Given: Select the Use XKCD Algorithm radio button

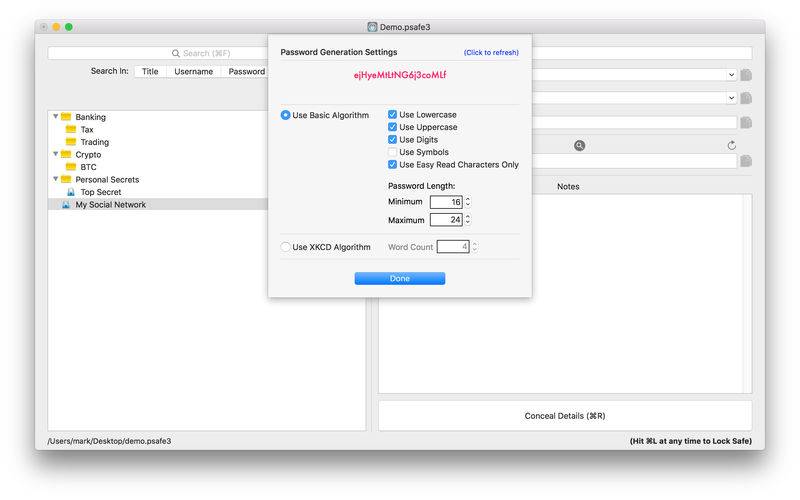Looking at the screenshot, I should pyautogui.click(x=285, y=247).
